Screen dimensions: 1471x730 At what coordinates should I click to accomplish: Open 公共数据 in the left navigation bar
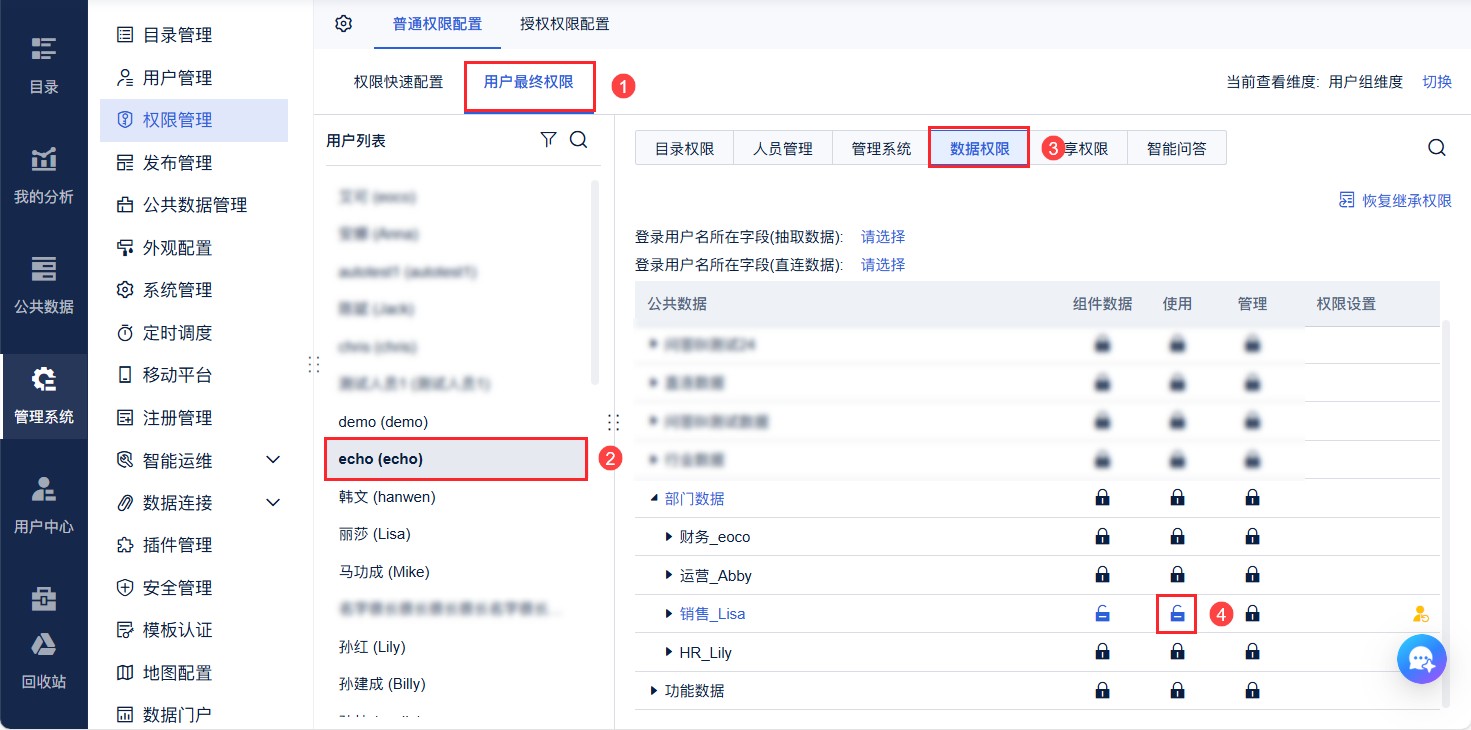pyautogui.click(x=44, y=285)
